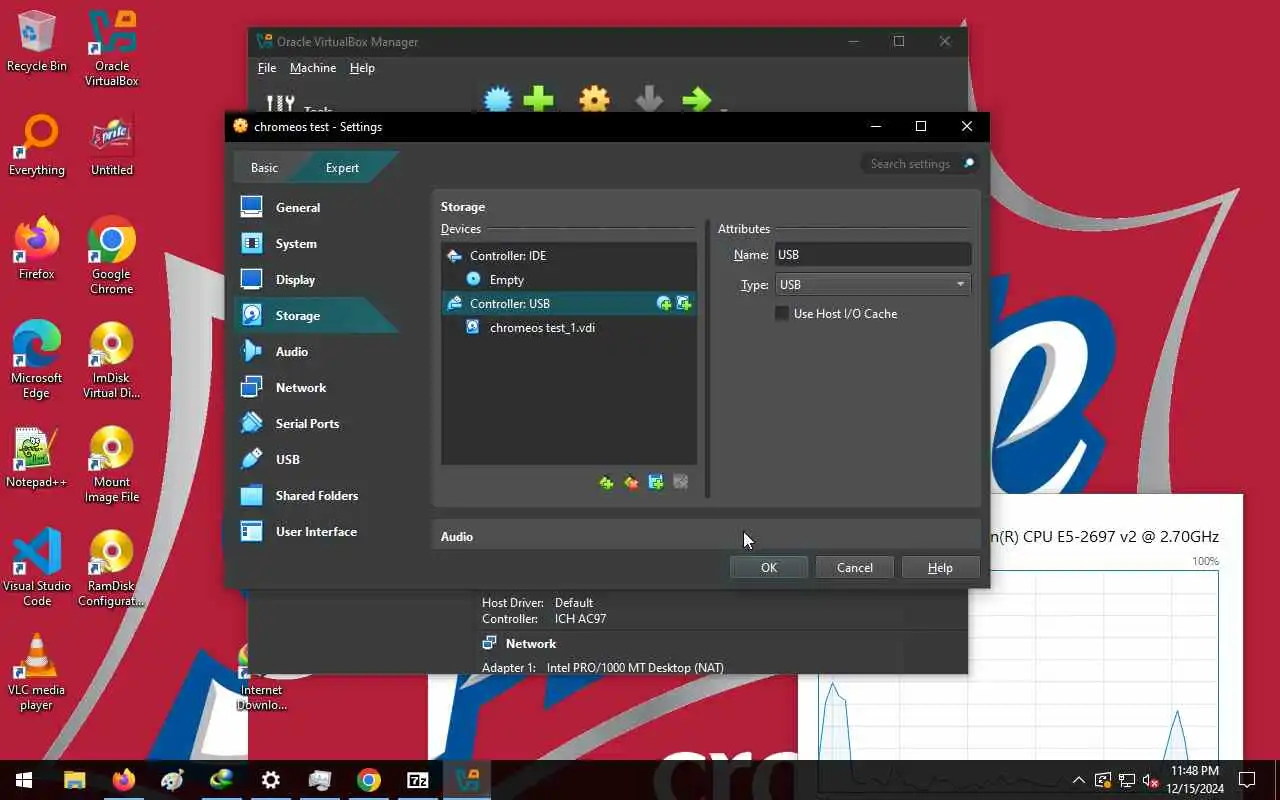Click the add controller icon below the devices list

(x=606, y=483)
